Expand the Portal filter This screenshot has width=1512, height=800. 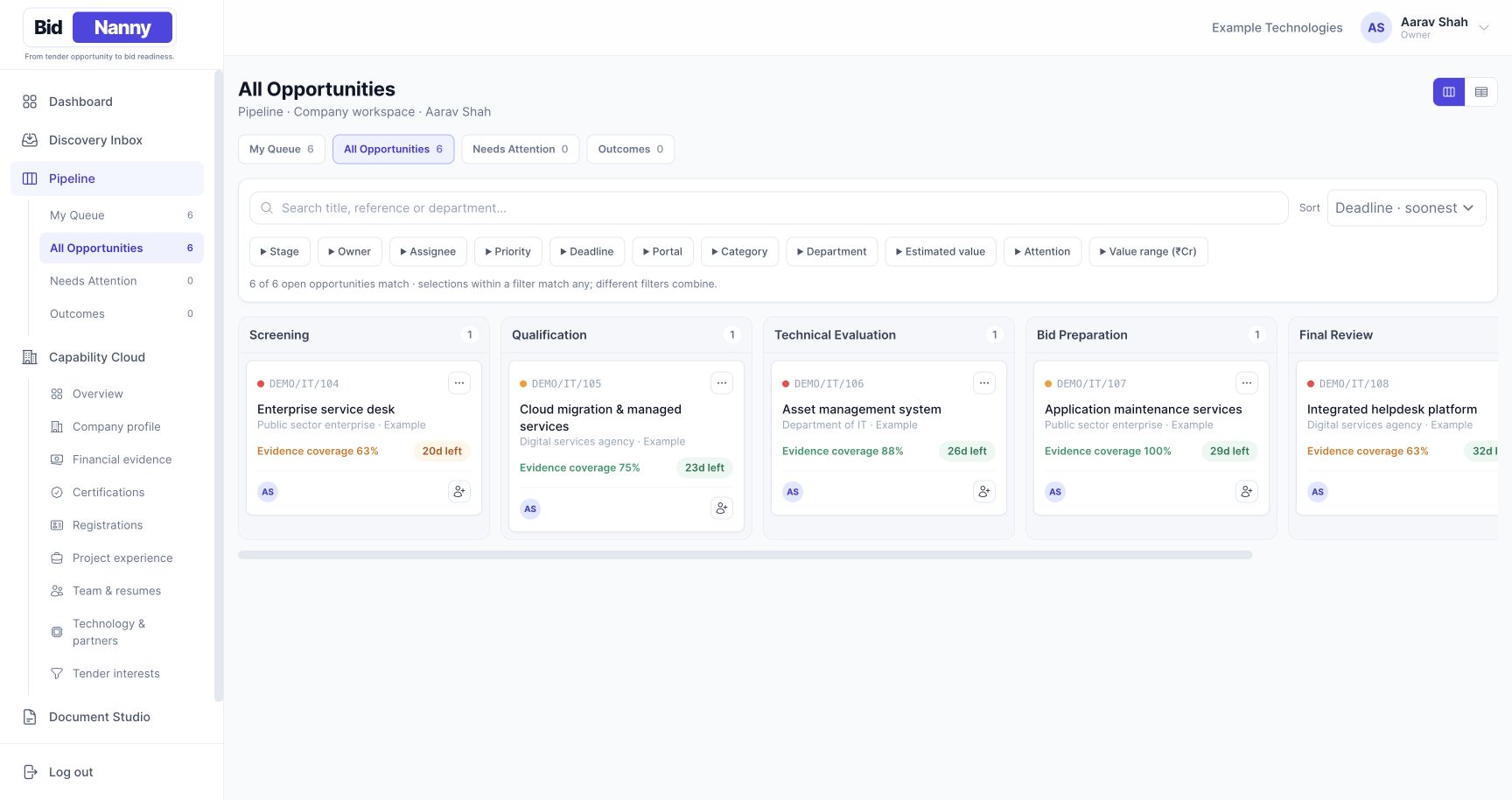point(662,252)
